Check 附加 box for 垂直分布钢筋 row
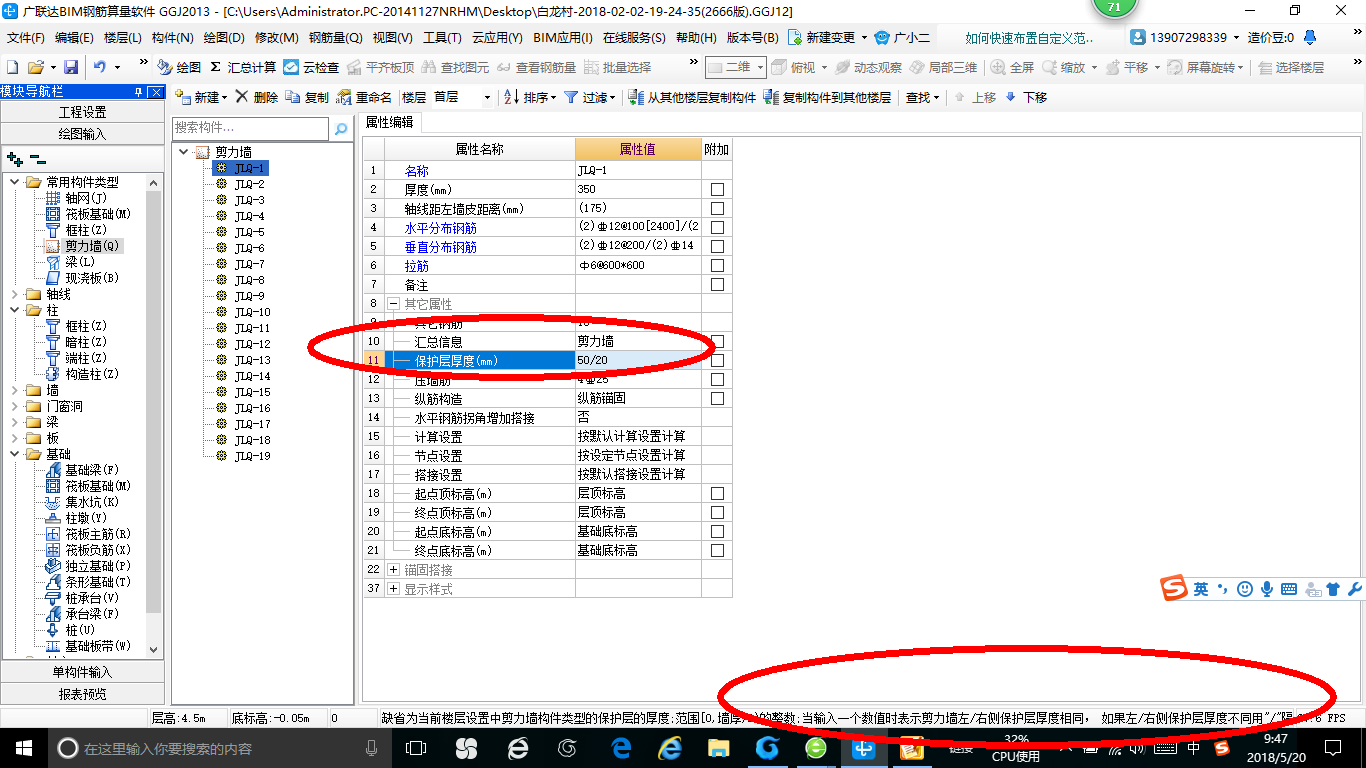 pos(717,247)
